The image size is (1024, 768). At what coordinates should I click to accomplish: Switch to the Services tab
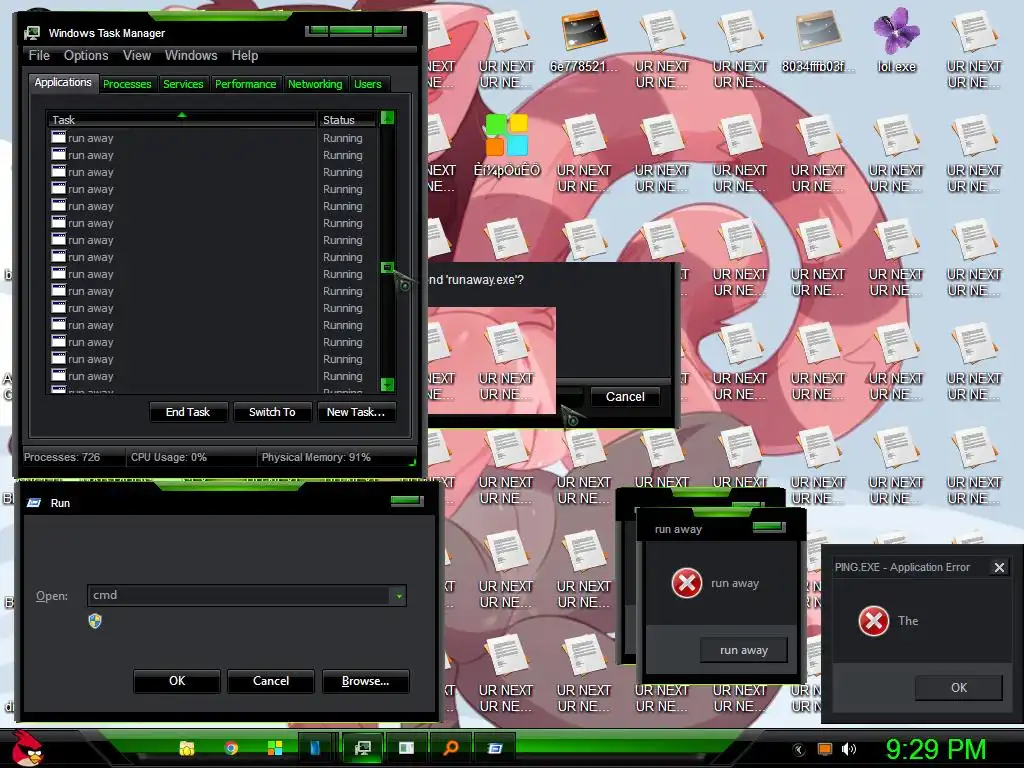[x=183, y=84]
